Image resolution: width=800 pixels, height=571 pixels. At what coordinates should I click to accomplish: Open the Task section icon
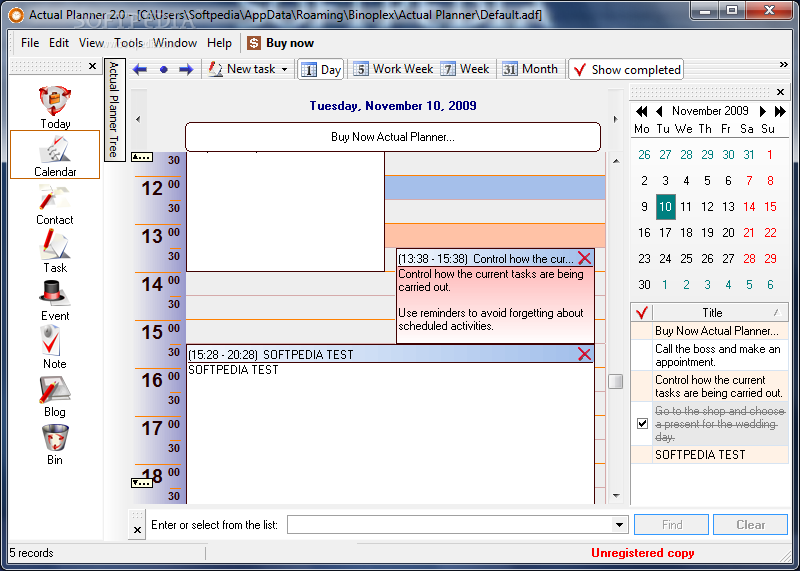(x=55, y=250)
